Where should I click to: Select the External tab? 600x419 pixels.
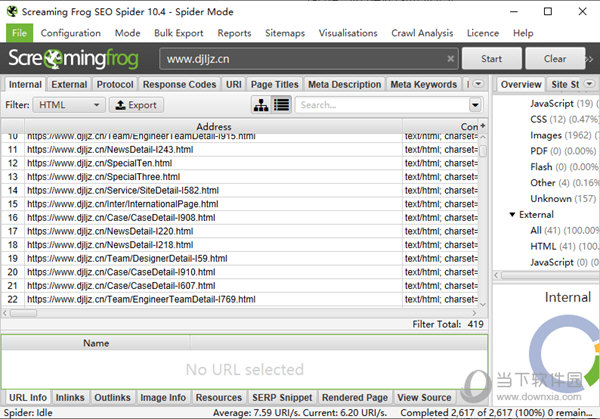[x=69, y=84]
